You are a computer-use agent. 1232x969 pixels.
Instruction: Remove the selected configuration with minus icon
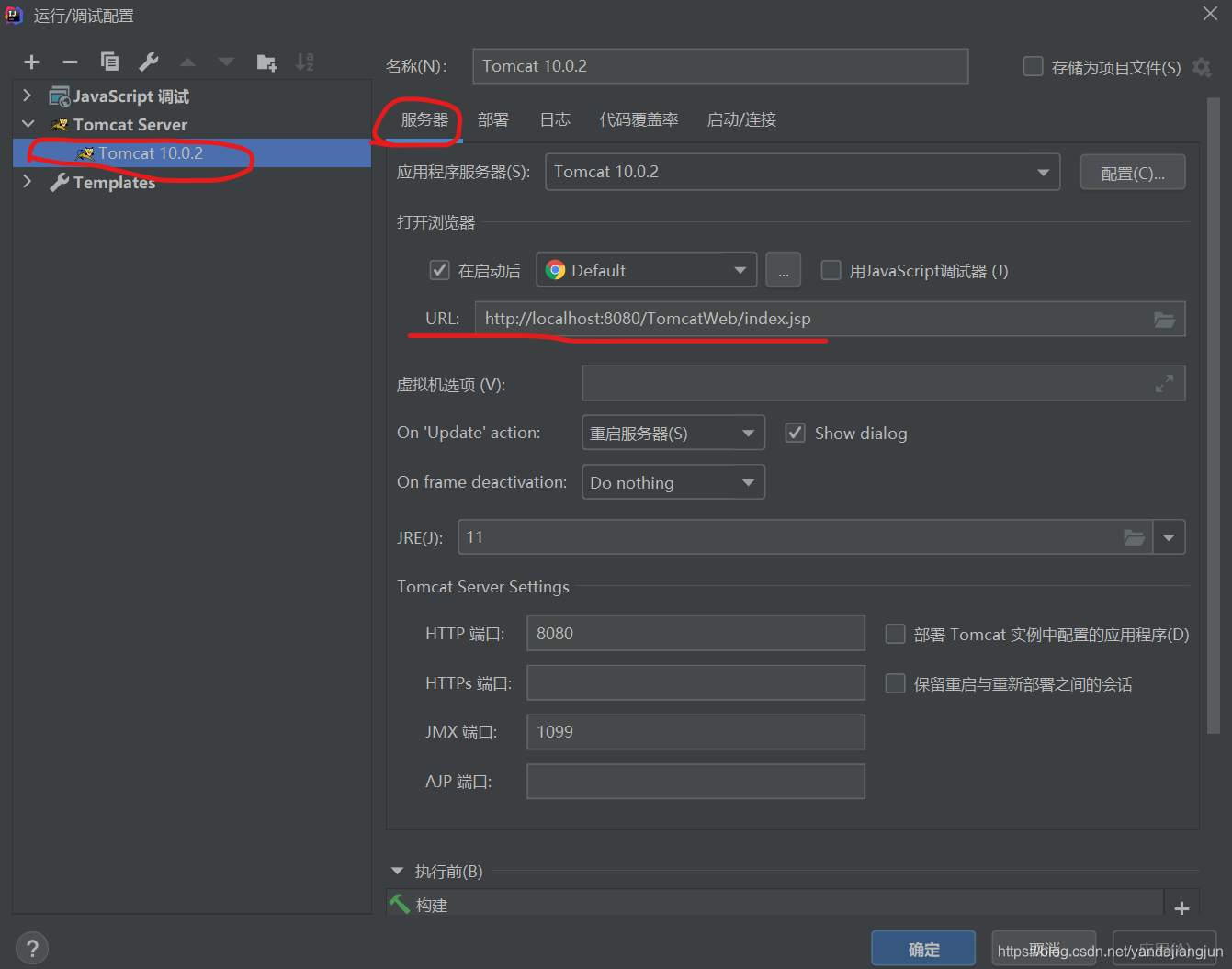point(70,62)
